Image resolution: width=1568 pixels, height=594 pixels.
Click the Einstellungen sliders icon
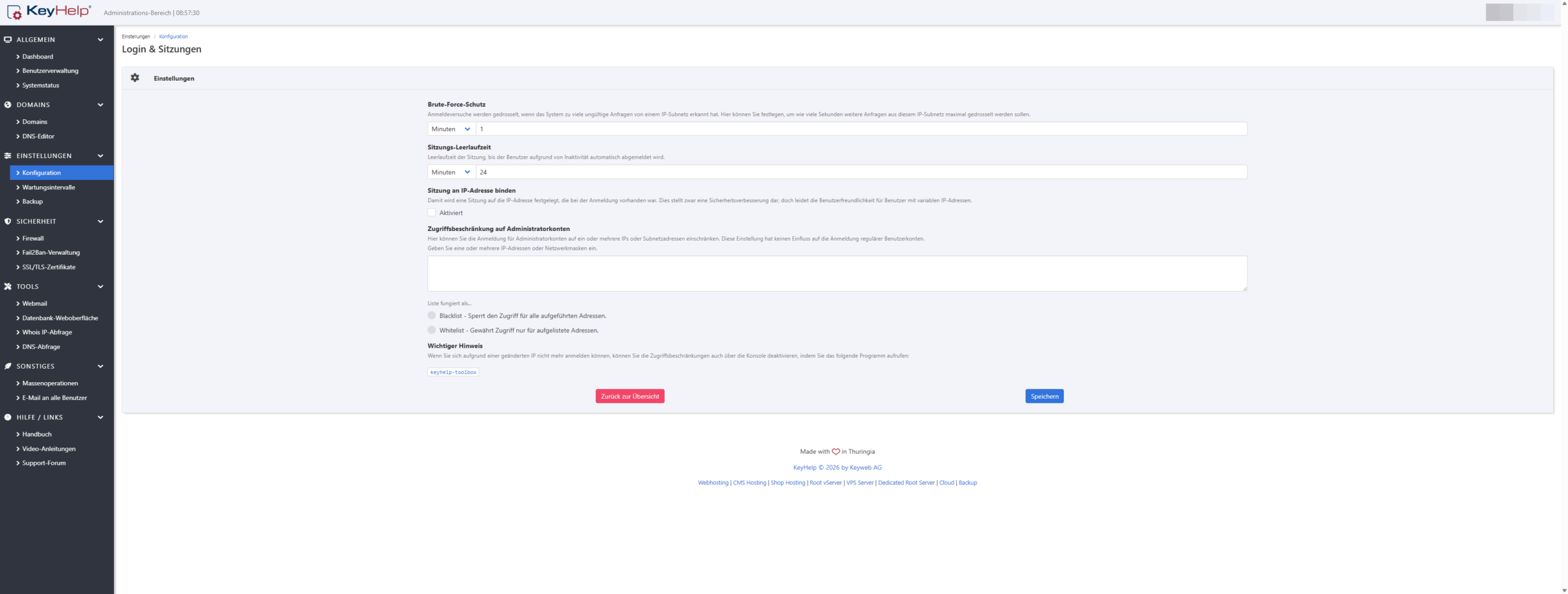pyautogui.click(x=8, y=156)
